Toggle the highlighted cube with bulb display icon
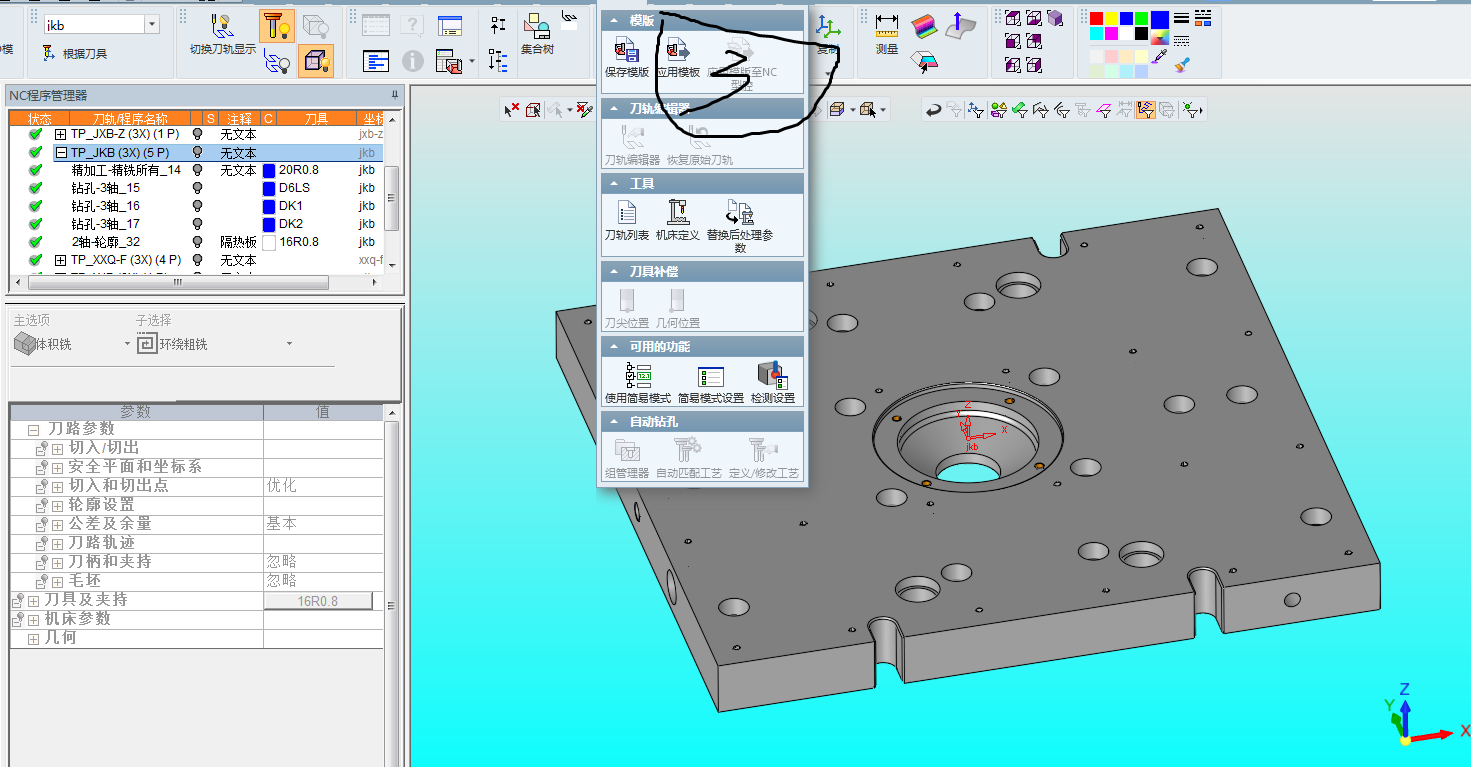Image resolution: width=1471 pixels, height=767 pixels. pos(315,62)
